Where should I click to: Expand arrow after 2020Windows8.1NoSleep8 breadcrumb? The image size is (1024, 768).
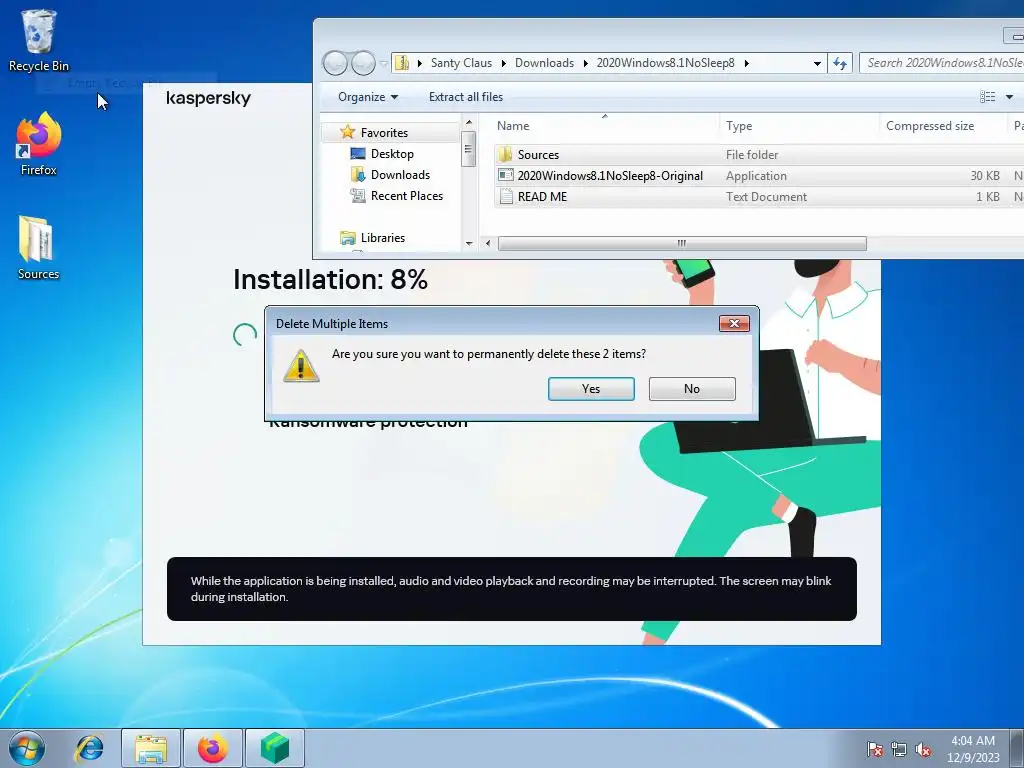click(x=746, y=63)
